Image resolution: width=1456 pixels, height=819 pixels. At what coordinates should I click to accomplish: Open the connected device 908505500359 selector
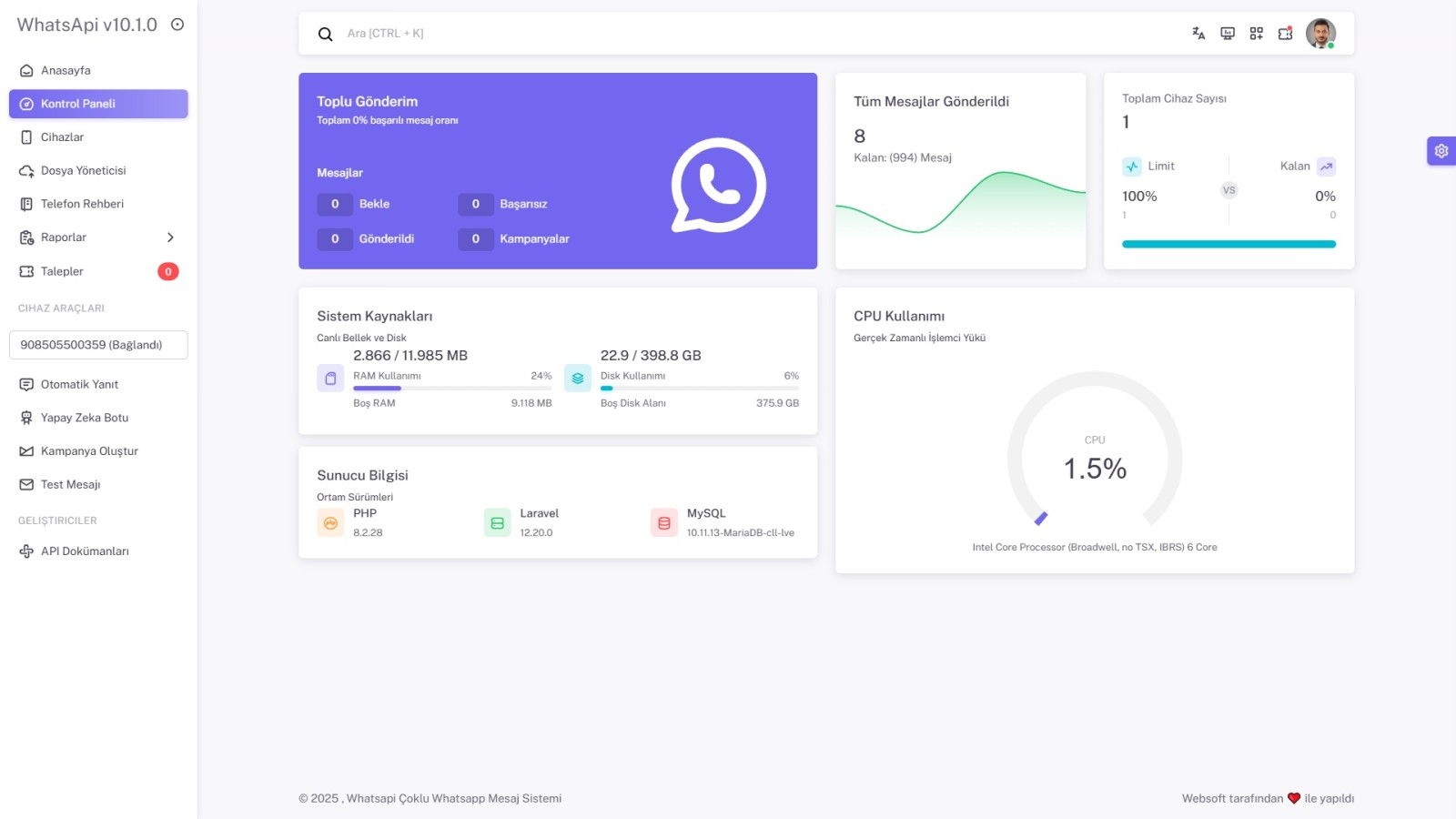point(98,345)
